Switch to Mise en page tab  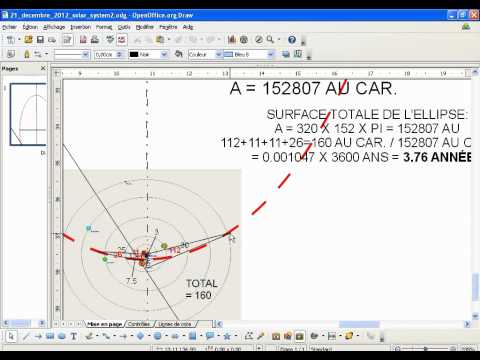coord(104,324)
